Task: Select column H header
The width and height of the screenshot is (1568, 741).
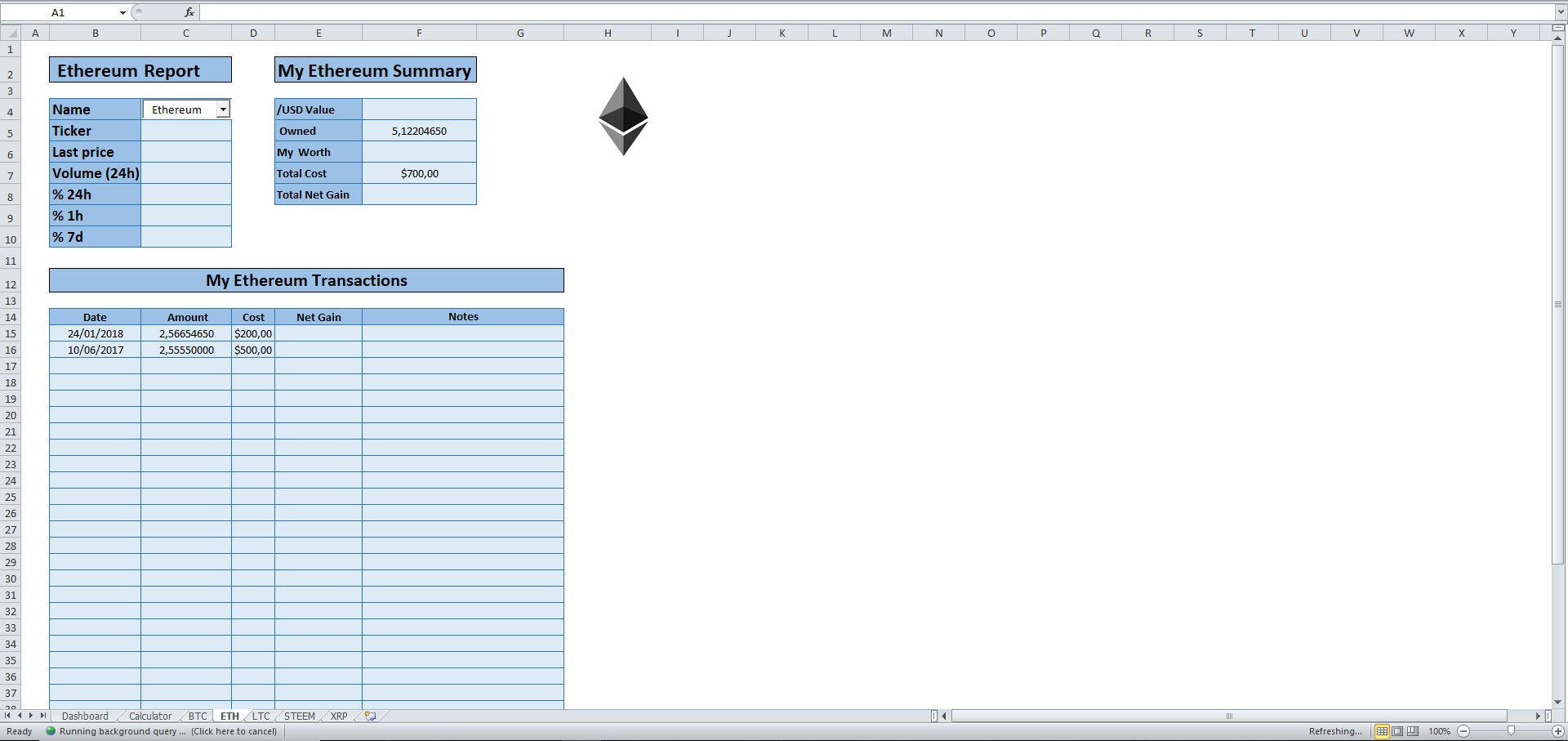Action: click(x=607, y=33)
